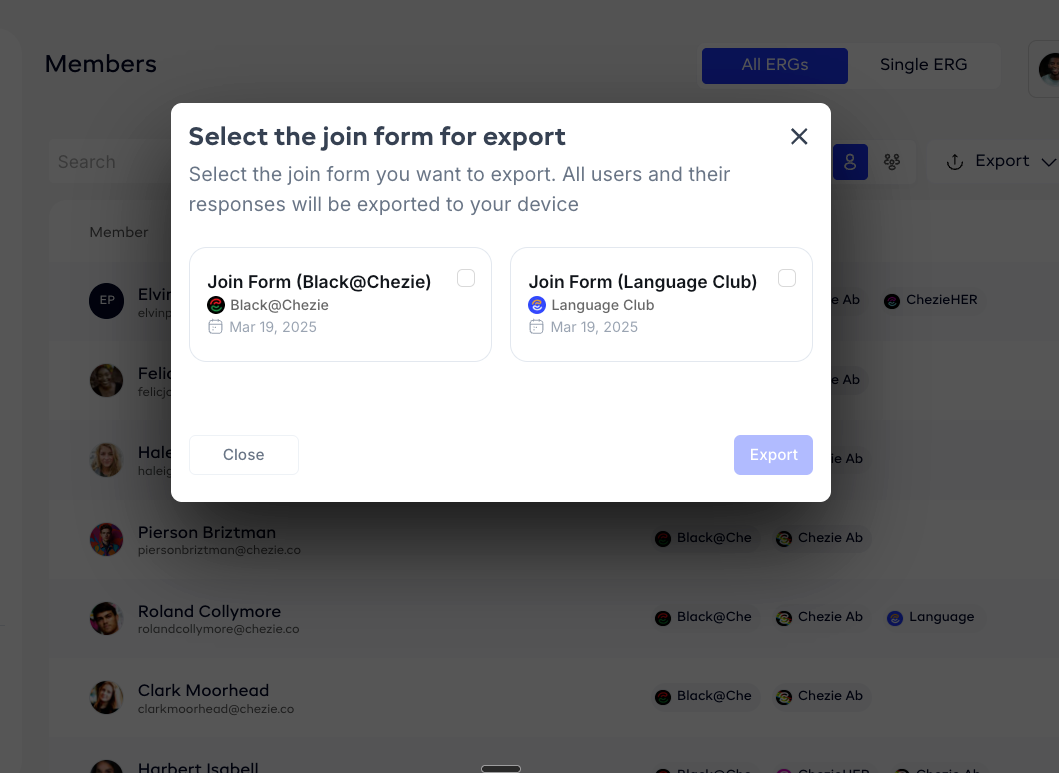Switch to the Single ERG tab
The image size is (1059, 773).
pos(923,65)
